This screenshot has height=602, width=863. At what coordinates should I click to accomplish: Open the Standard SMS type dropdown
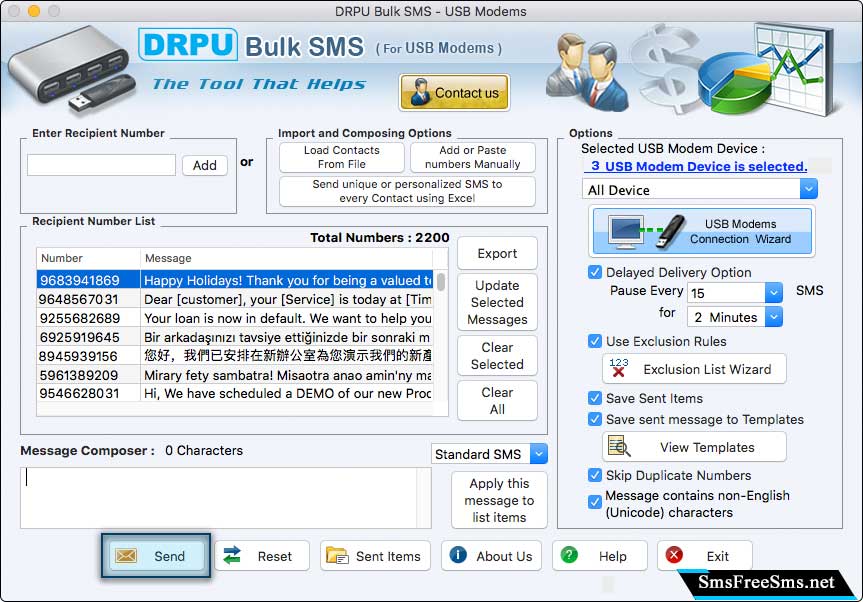539,454
